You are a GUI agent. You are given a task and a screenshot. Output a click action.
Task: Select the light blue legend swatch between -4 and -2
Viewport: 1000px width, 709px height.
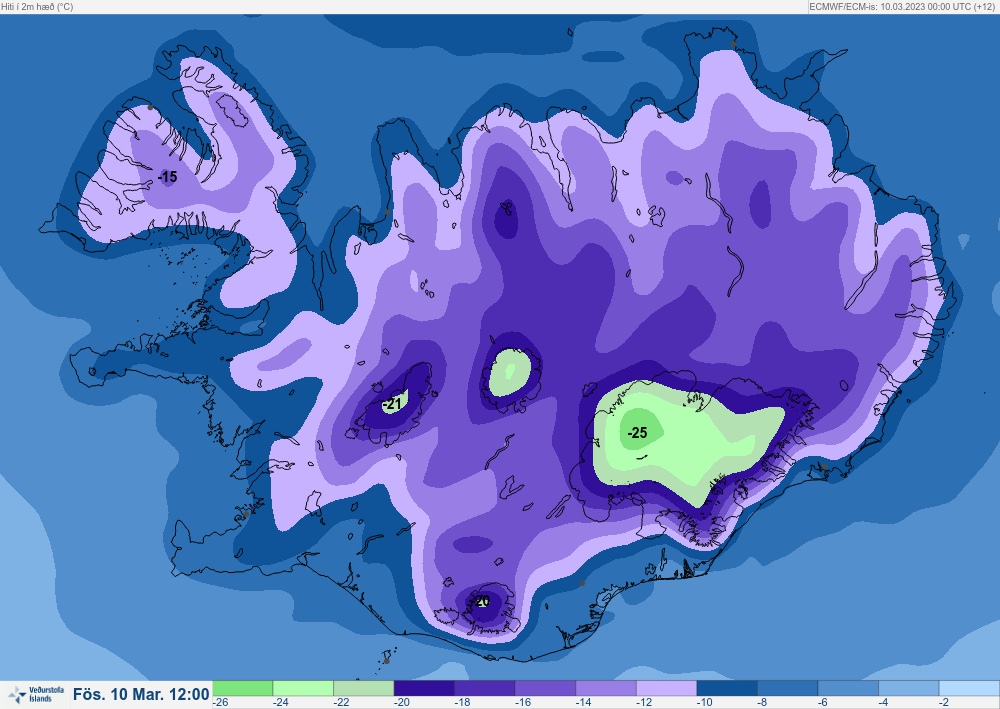[x=909, y=689]
